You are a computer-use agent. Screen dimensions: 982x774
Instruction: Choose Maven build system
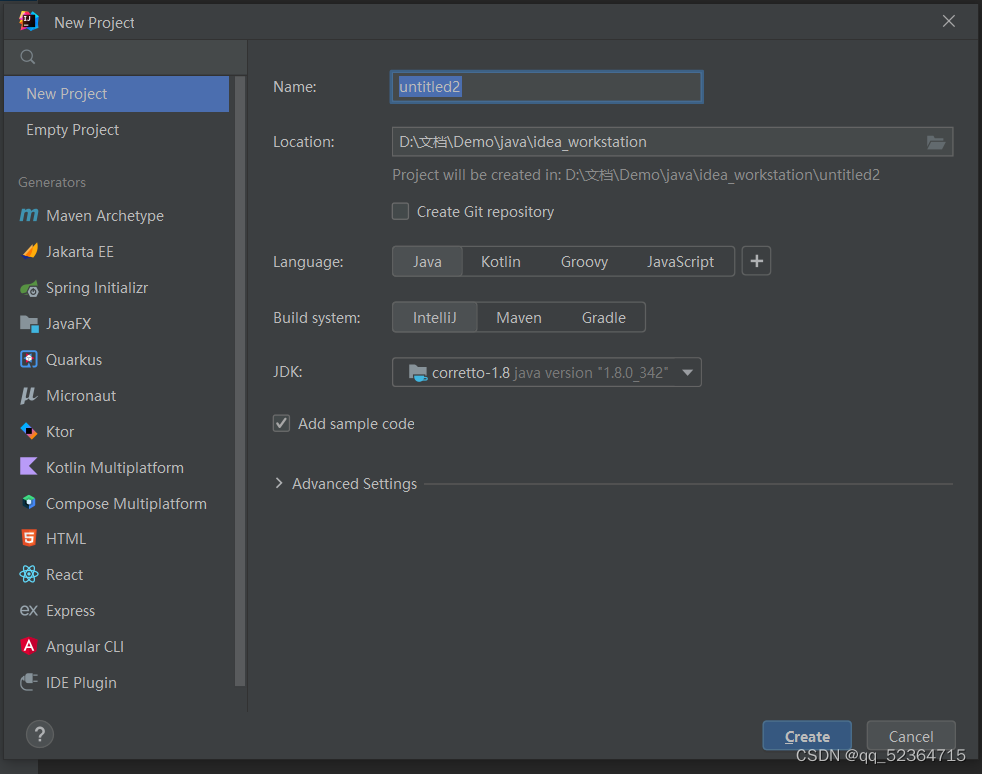coord(519,318)
